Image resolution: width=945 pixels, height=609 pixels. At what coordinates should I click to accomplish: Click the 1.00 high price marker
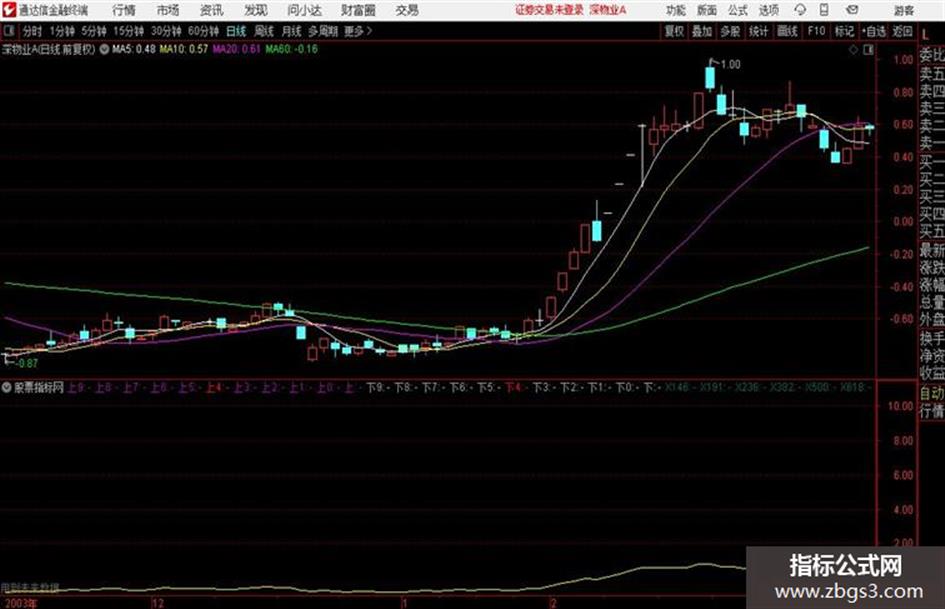coord(730,64)
